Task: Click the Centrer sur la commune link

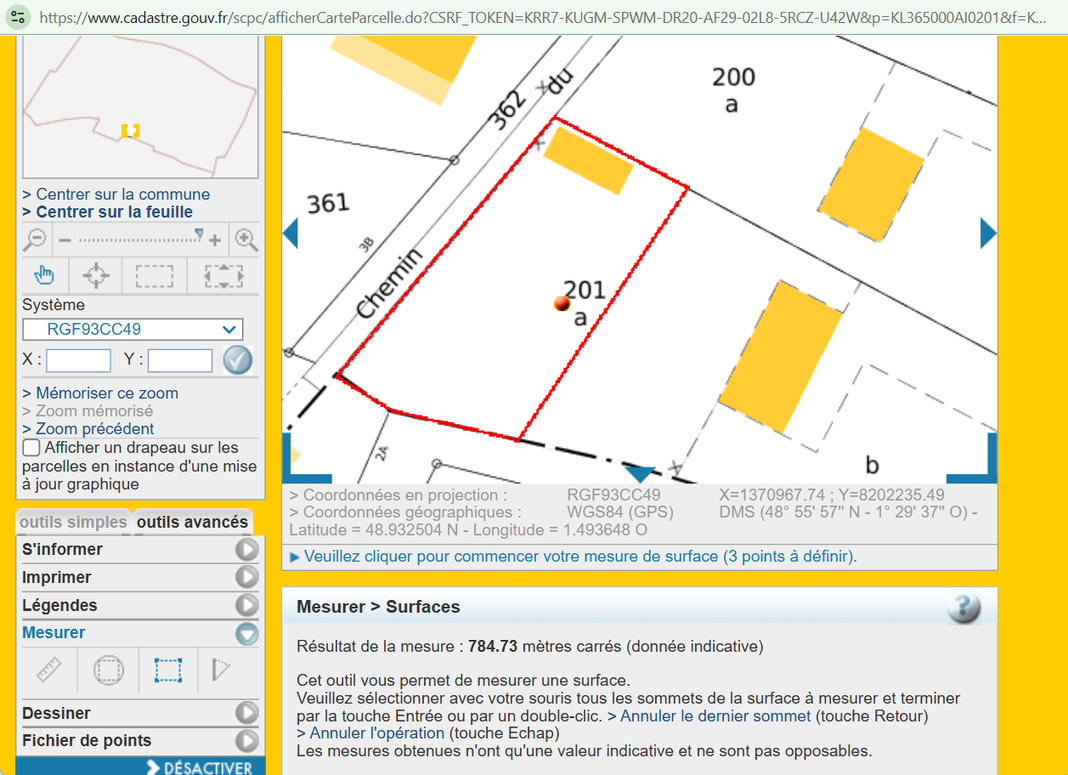Action: (122, 194)
